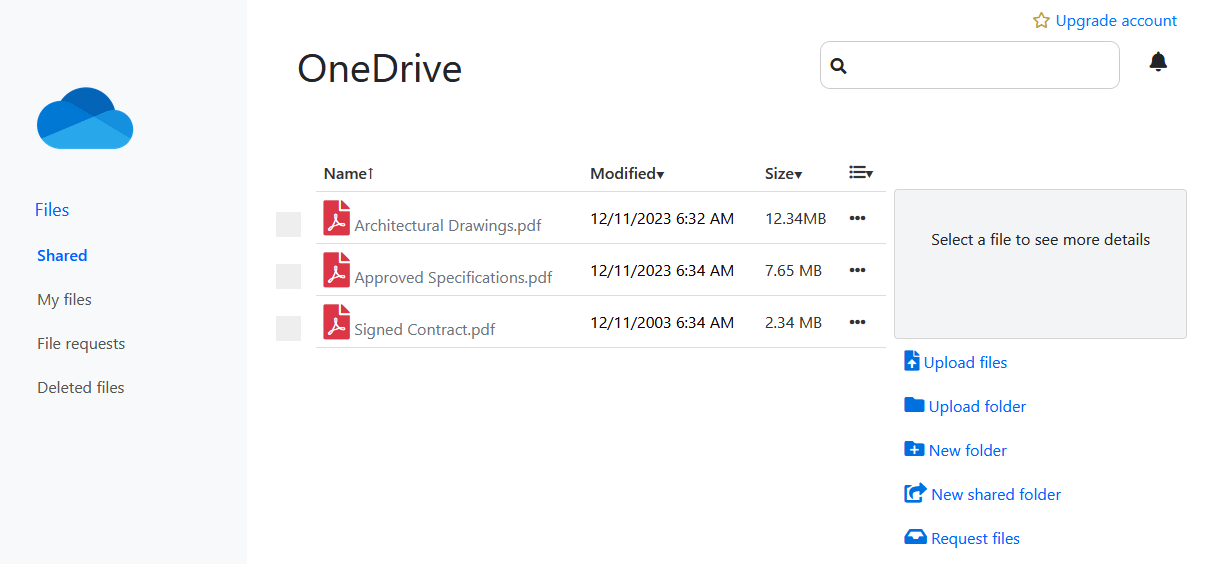Click the Upgrade account star icon
Screen dimensions: 1206x564
(x=1041, y=20)
